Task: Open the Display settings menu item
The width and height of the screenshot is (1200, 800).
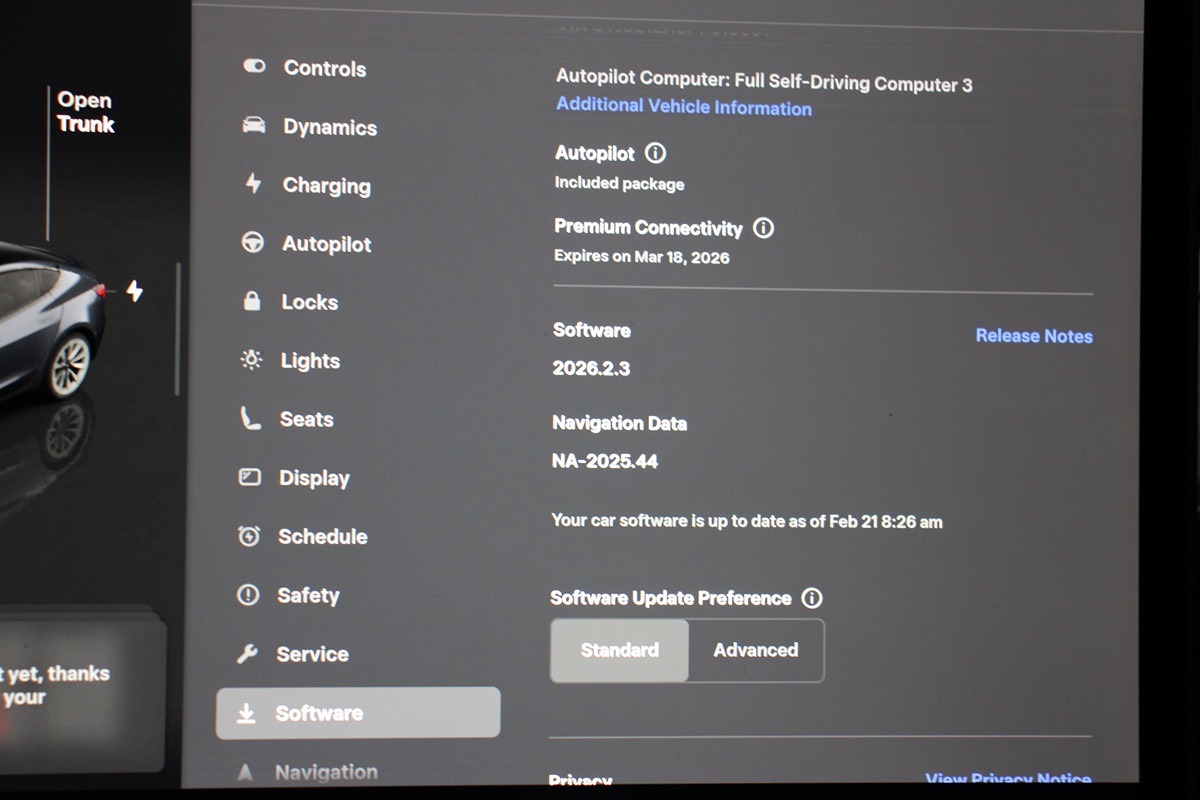Action: click(x=313, y=478)
